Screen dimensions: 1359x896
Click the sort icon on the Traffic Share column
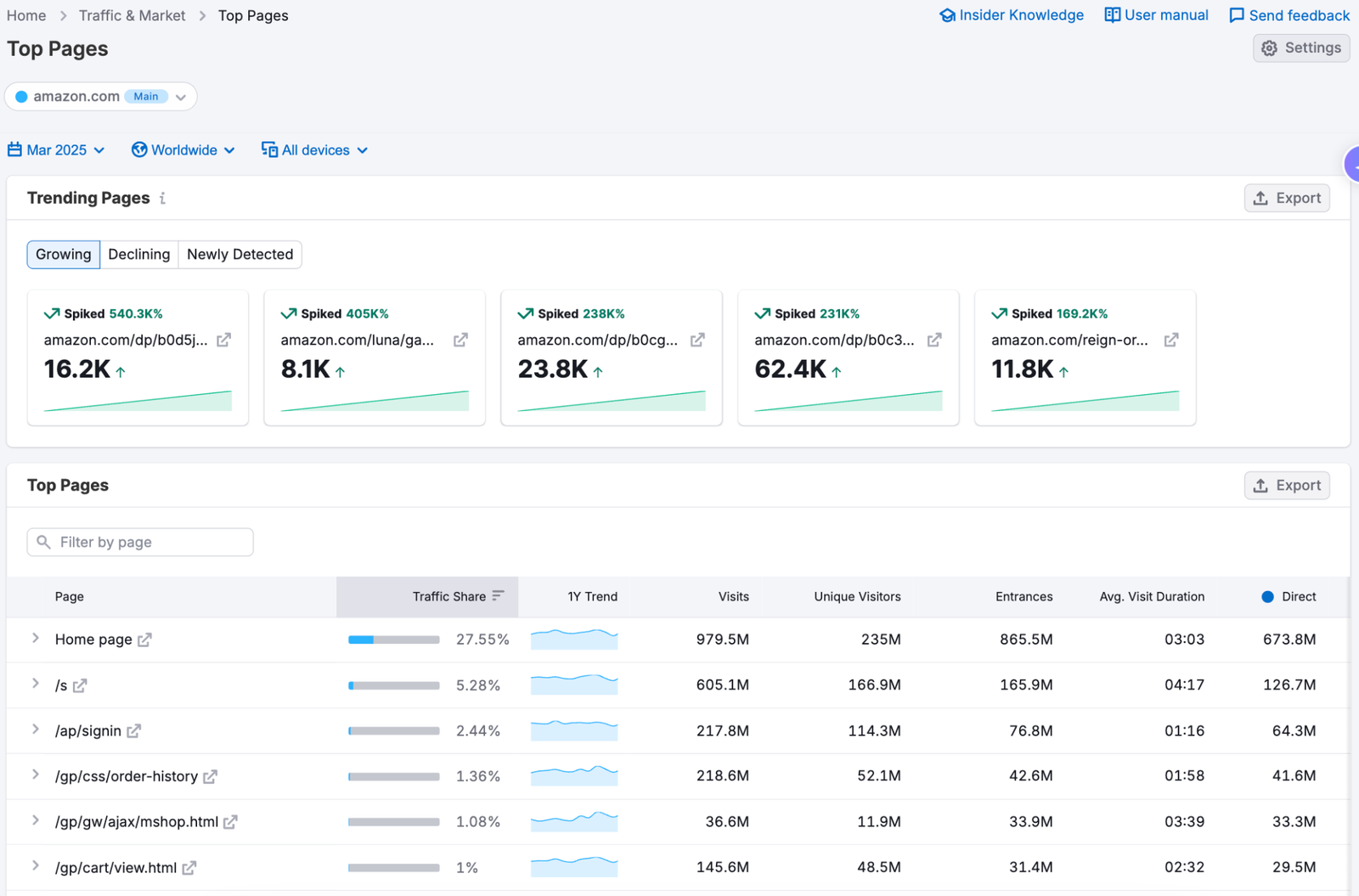click(x=499, y=596)
